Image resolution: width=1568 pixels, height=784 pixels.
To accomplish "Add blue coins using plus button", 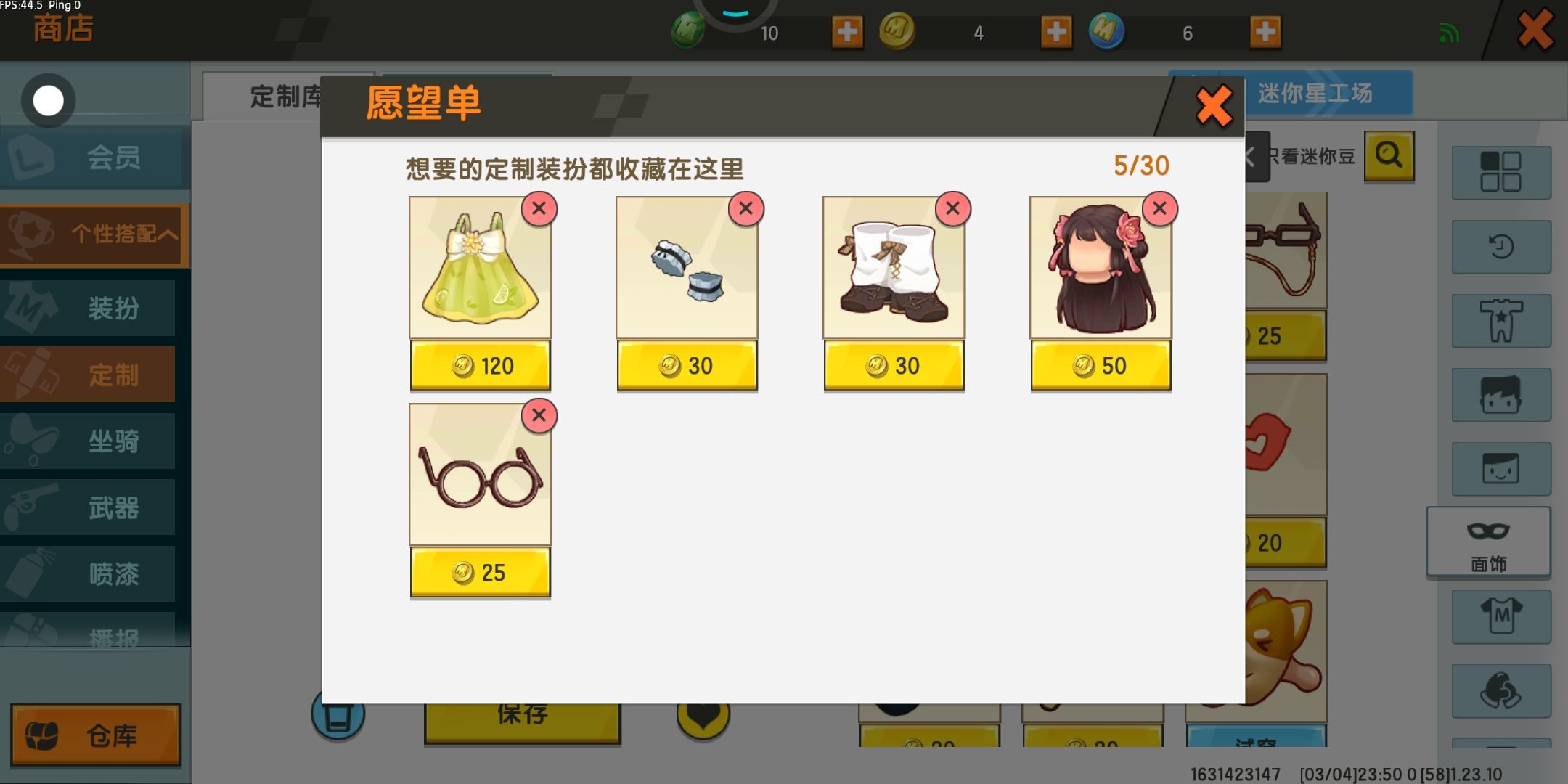I will click(1265, 32).
